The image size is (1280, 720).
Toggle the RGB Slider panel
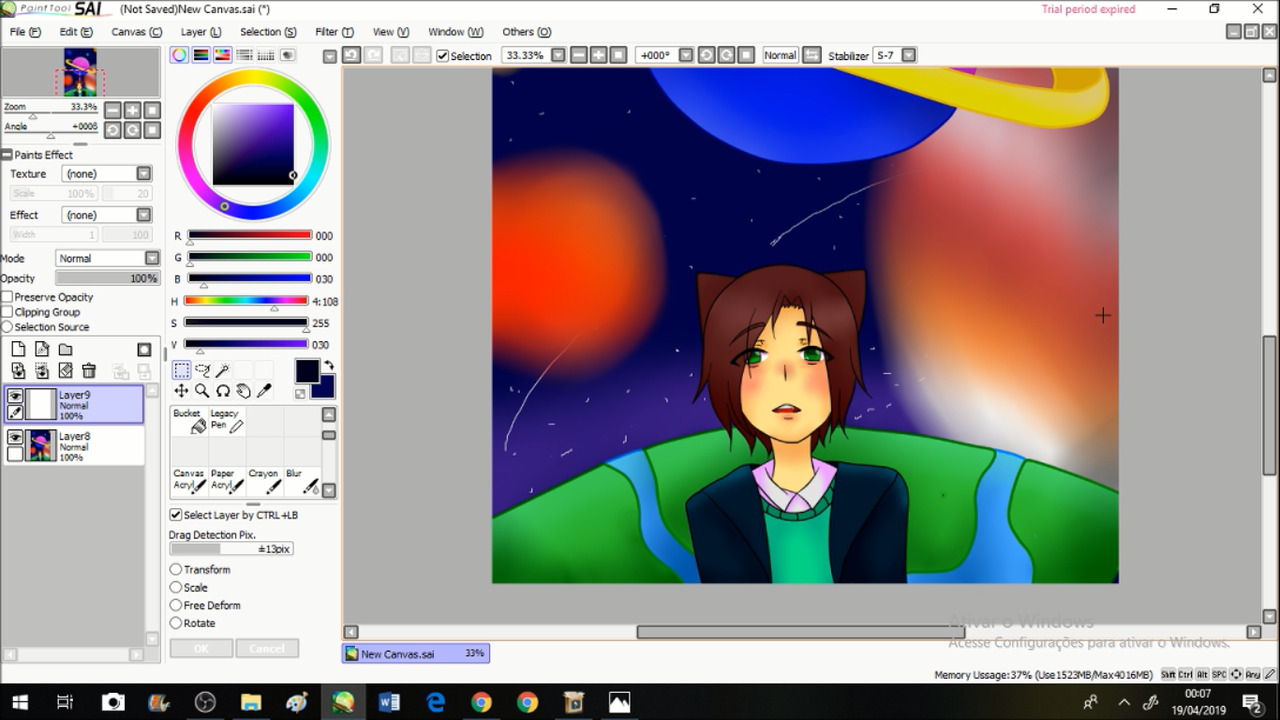201,55
